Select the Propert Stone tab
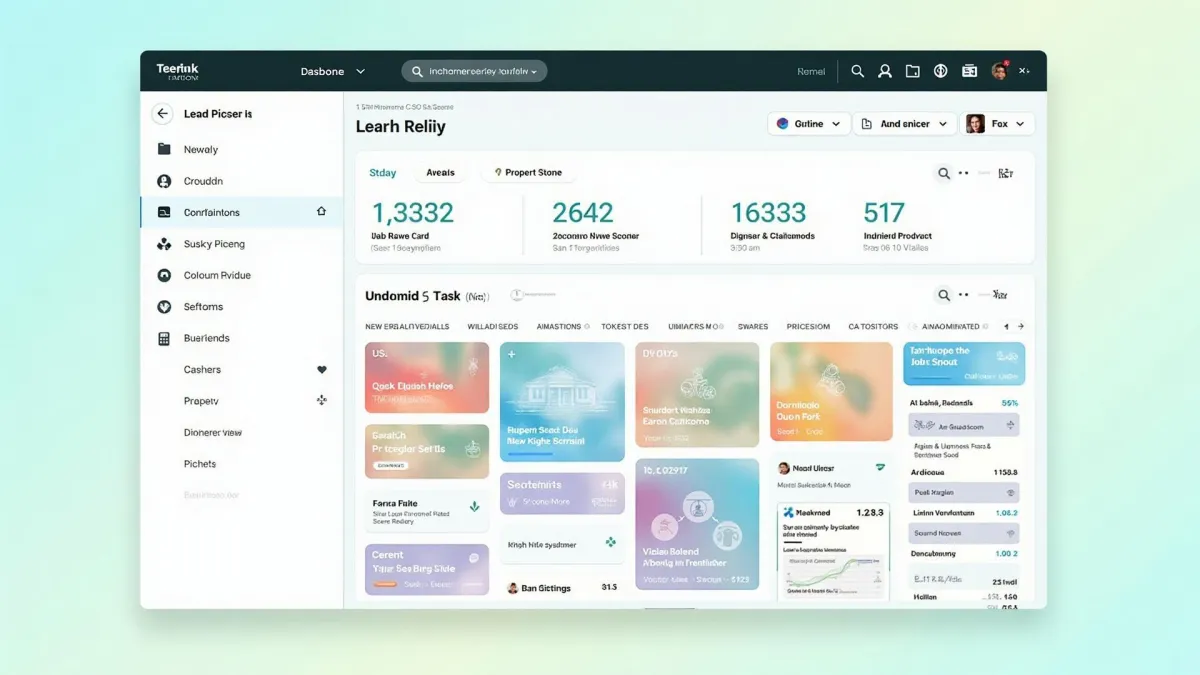The height and width of the screenshot is (675, 1200). pyautogui.click(x=528, y=173)
